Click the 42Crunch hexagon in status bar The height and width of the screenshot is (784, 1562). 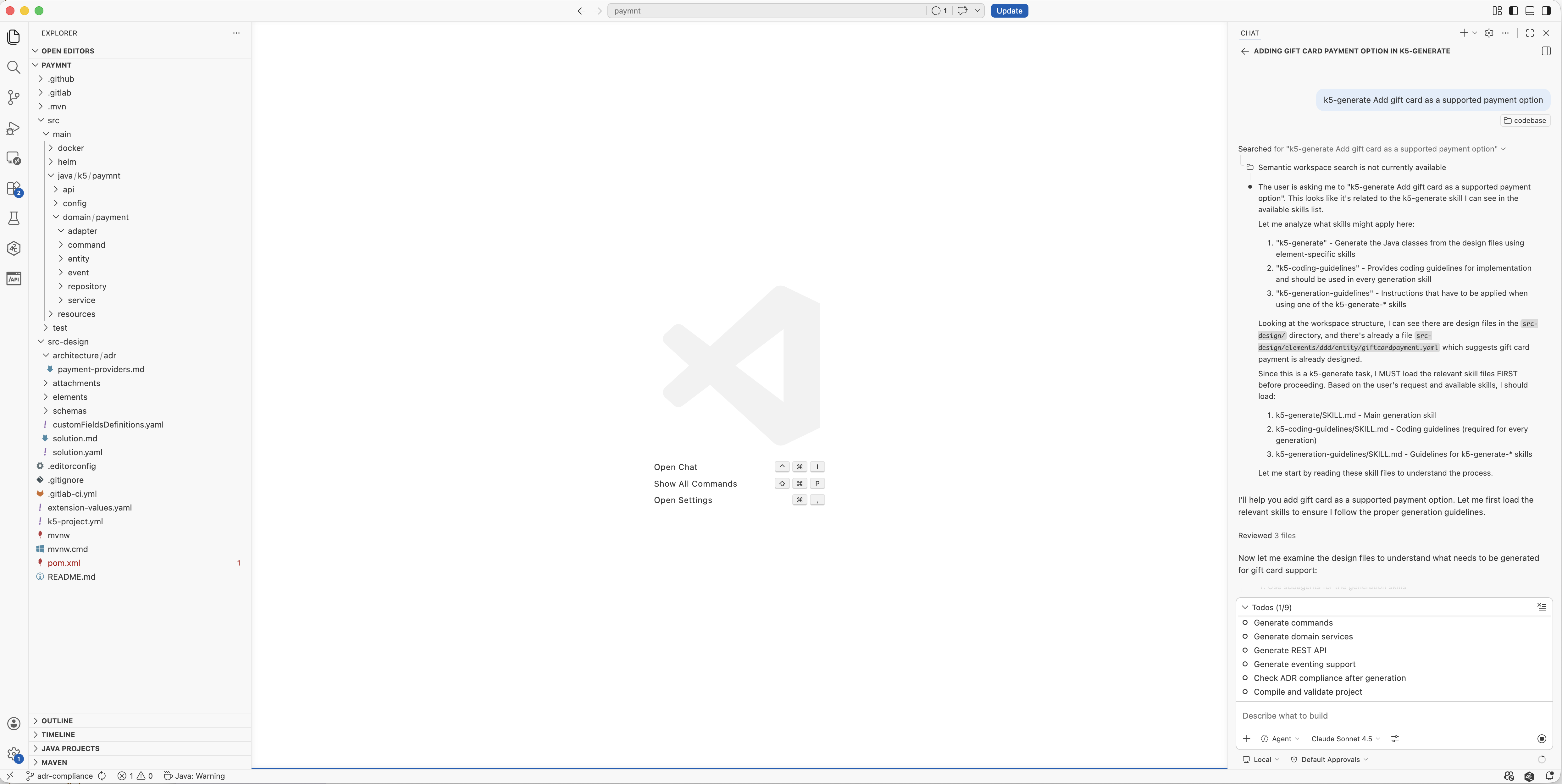coord(1529,776)
